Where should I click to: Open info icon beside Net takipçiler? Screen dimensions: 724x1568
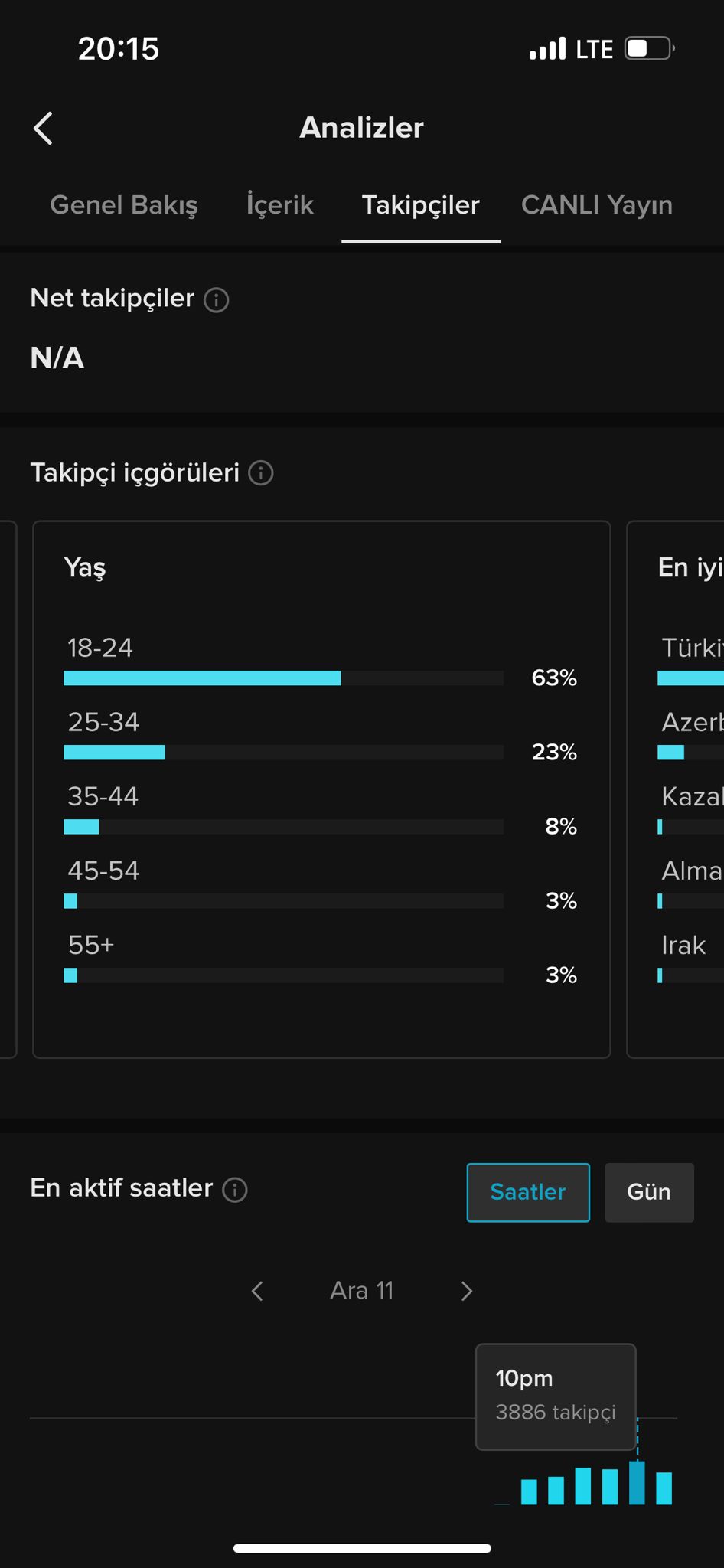[217, 300]
